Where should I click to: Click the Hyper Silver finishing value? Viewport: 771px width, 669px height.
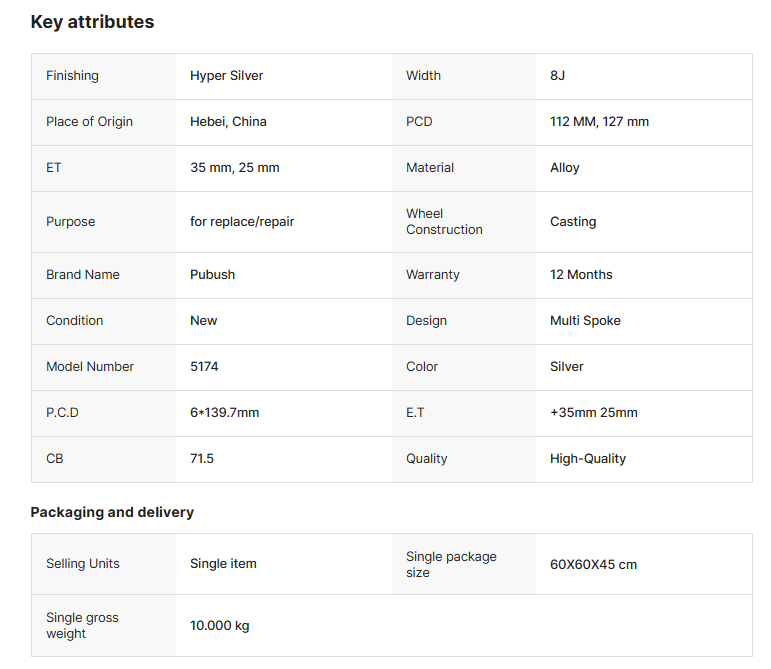point(226,76)
